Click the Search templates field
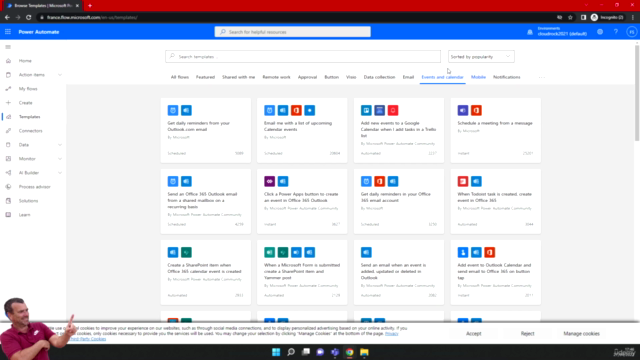 point(303,57)
